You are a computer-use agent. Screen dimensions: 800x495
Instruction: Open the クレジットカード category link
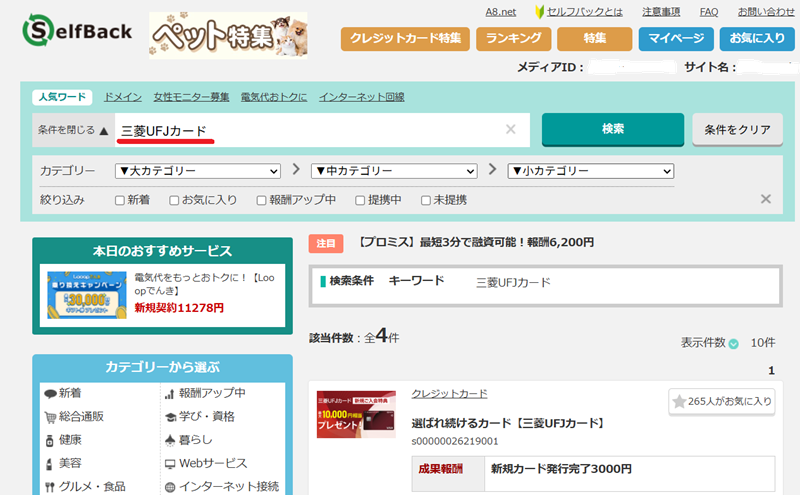click(x=449, y=393)
